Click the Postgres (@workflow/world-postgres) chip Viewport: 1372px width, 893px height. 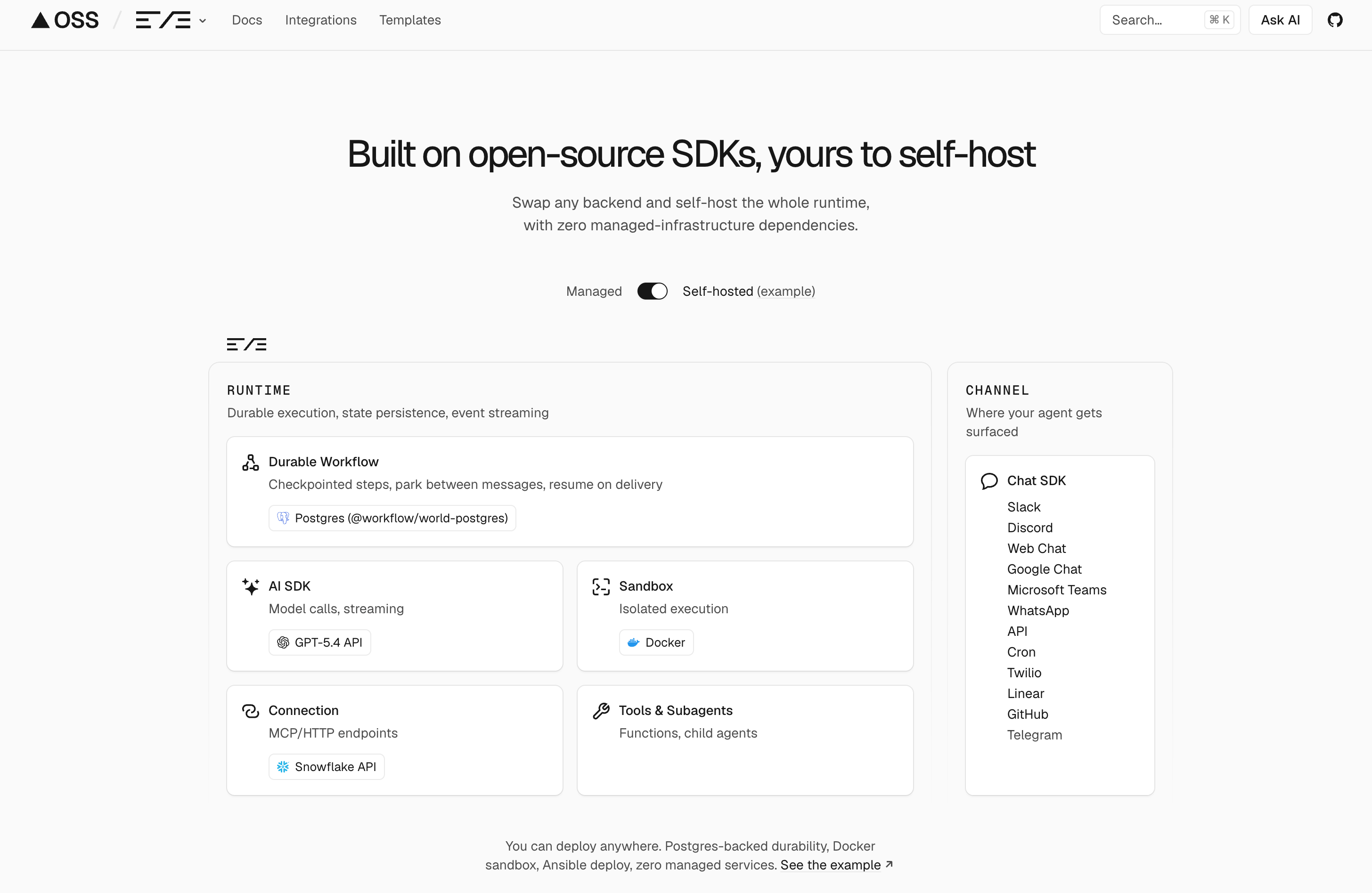(392, 518)
